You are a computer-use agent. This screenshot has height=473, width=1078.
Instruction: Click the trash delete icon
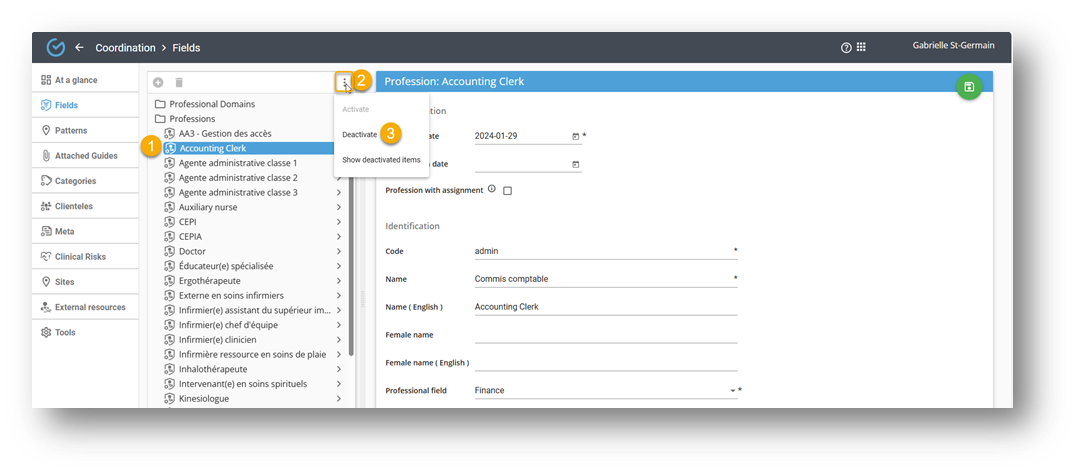[x=179, y=82]
